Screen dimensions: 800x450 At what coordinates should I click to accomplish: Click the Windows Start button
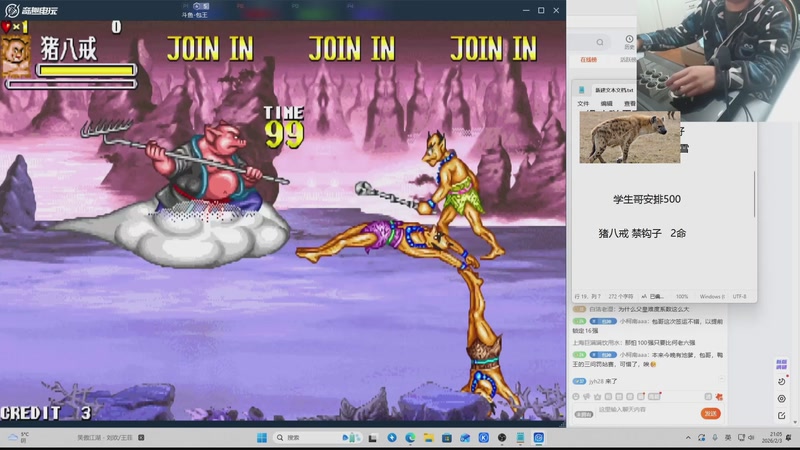(262, 438)
